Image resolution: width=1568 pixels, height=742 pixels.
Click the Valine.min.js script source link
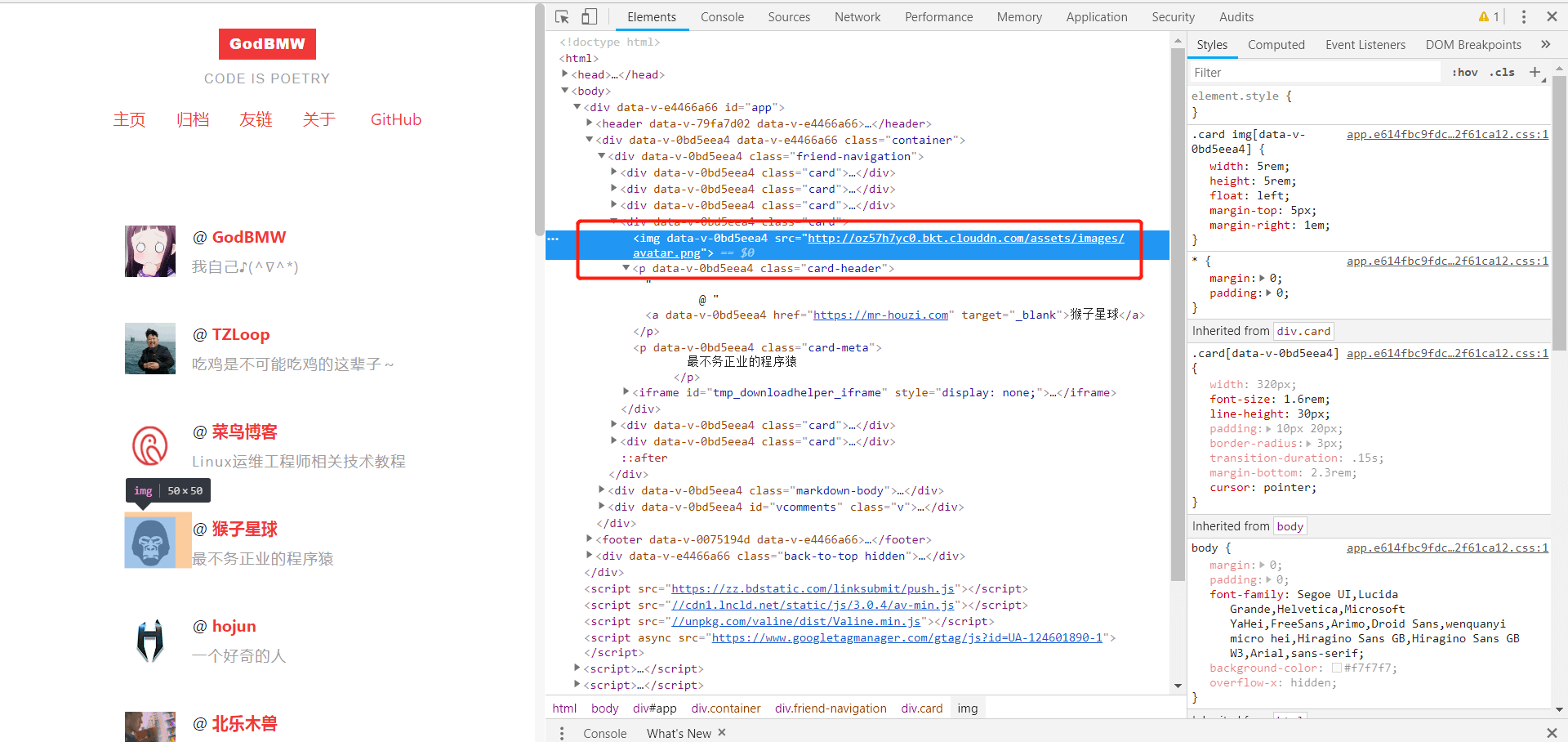(795, 621)
